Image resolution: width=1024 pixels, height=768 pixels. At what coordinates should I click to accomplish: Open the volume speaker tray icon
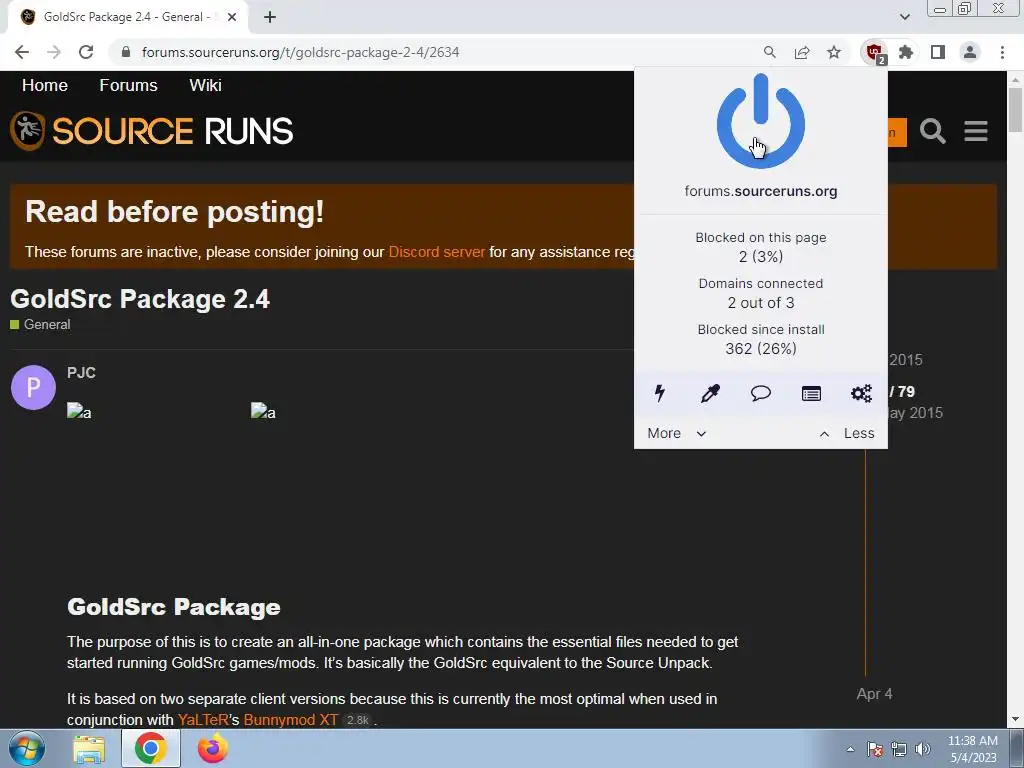pos(923,749)
